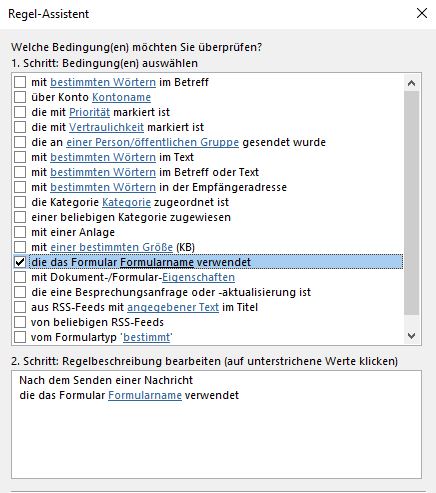Tick 'einer beliebigen Kategorie zugewiesen' checkbox

[x=20, y=217]
